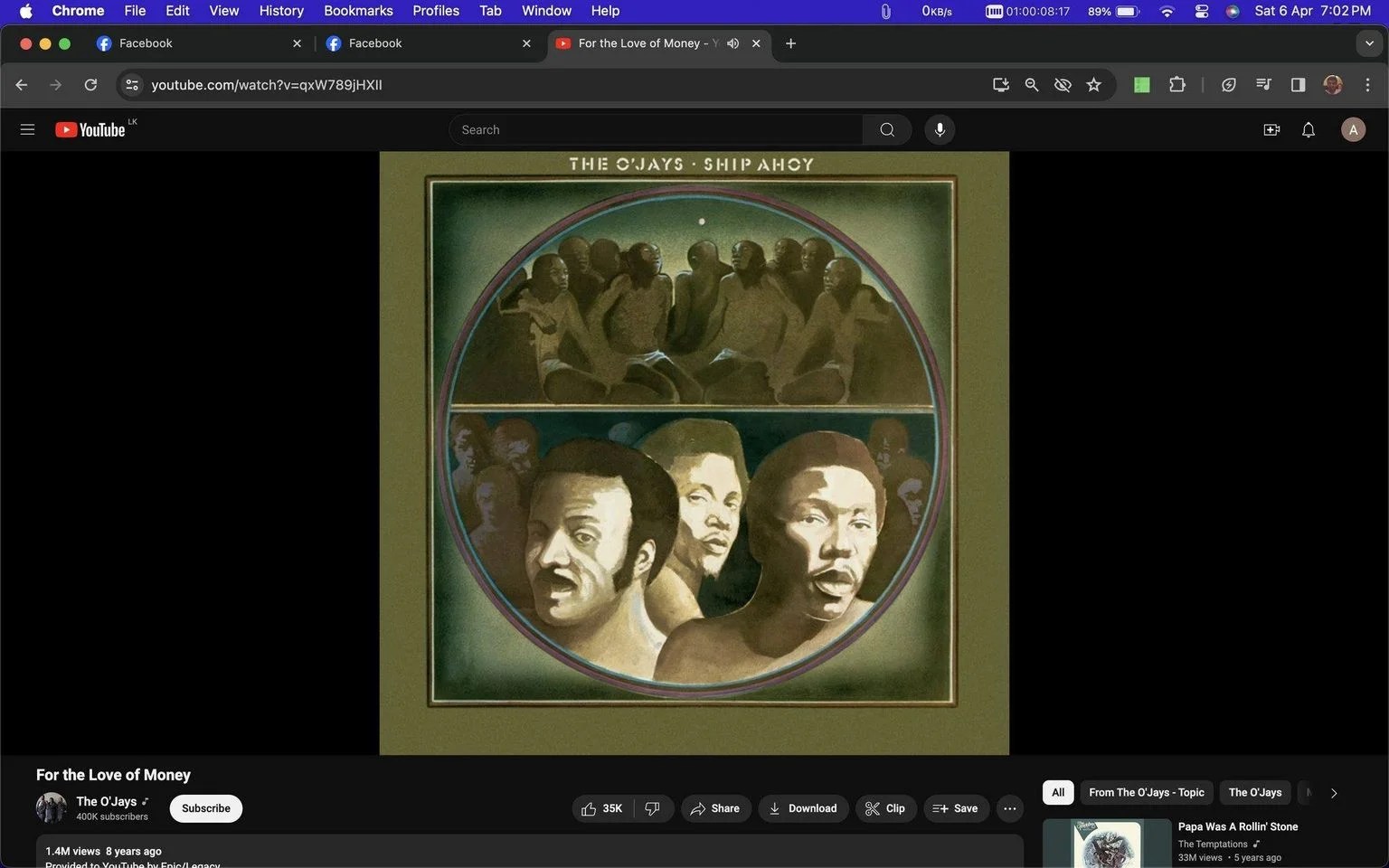Mute the YouTube tab speaker icon
The height and width of the screenshot is (868, 1389).
pyautogui.click(x=732, y=42)
